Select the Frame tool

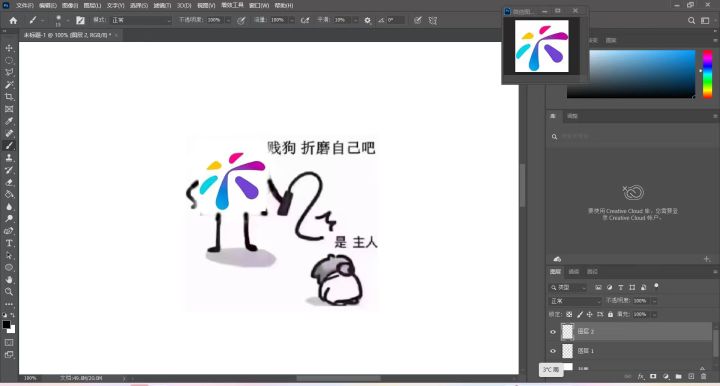9,109
